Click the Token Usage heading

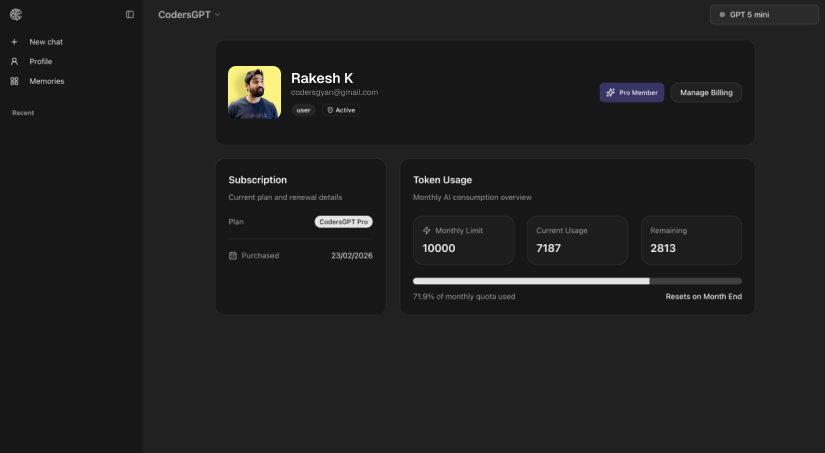coord(442,180)
